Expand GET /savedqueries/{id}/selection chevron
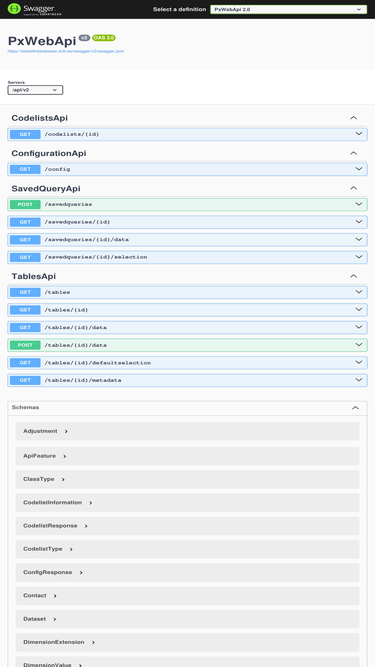The width and height of the screenshot is (375, 667). pyautogui.click(x=359, y=257)
